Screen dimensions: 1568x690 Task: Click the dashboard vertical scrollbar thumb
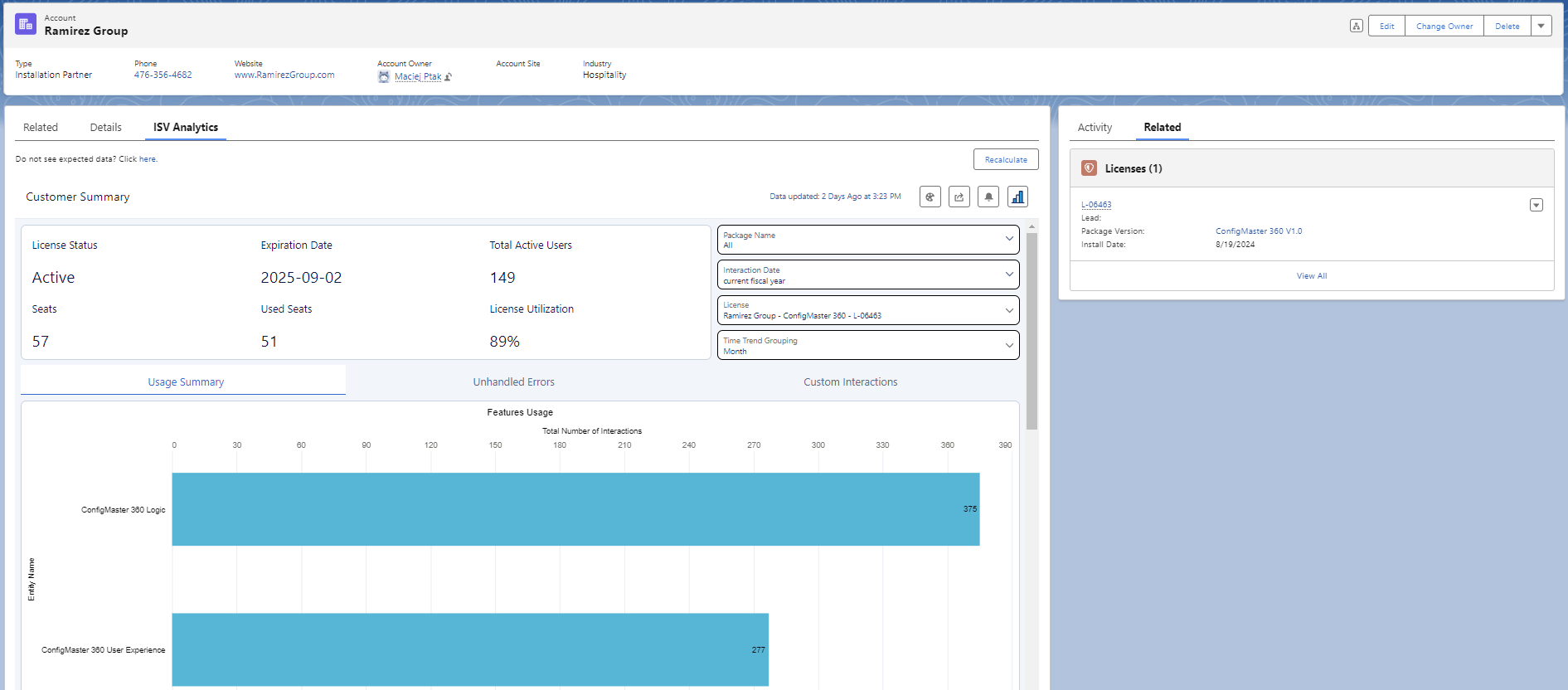(1032, 331)
